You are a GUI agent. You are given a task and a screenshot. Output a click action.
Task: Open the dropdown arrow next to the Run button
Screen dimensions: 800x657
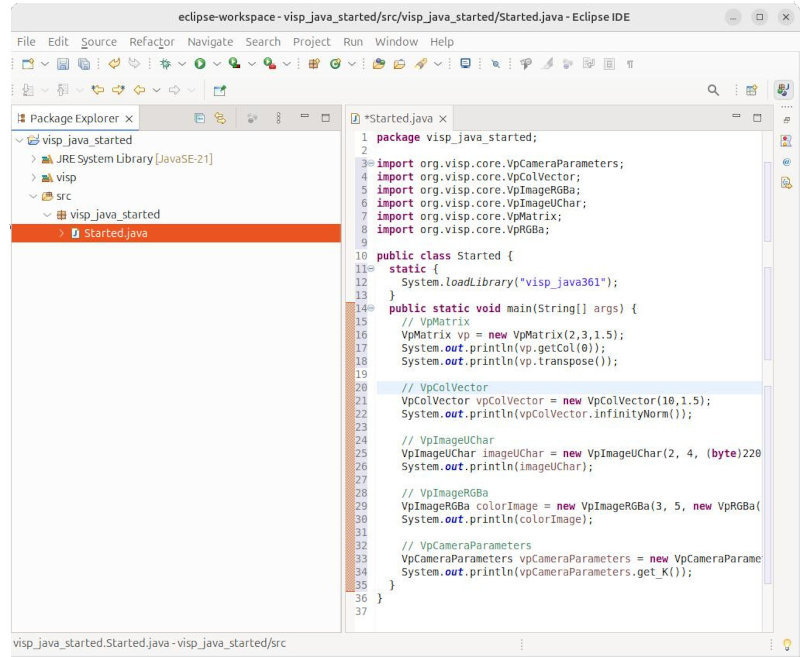click(216, 64)
